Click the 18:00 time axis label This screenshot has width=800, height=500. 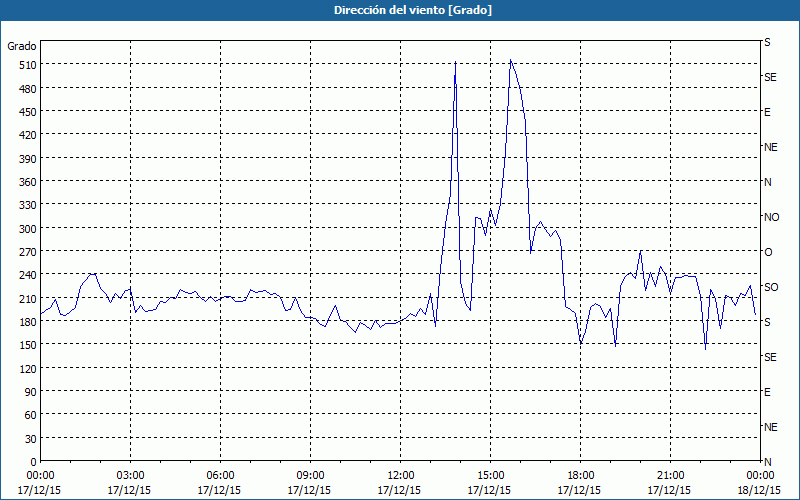(581, 476)
